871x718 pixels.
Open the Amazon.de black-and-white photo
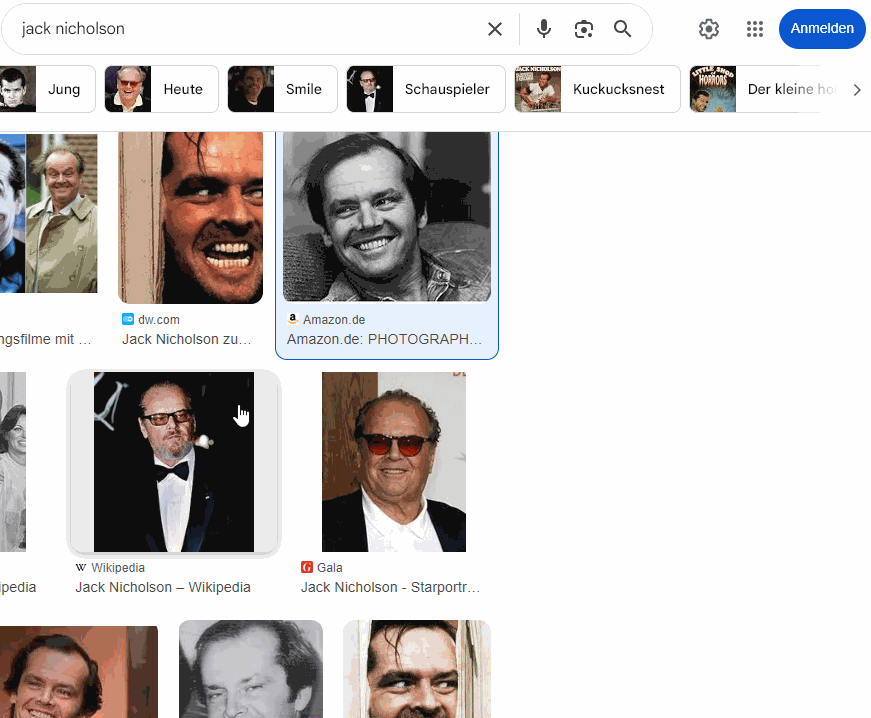(x=387, y=216)
